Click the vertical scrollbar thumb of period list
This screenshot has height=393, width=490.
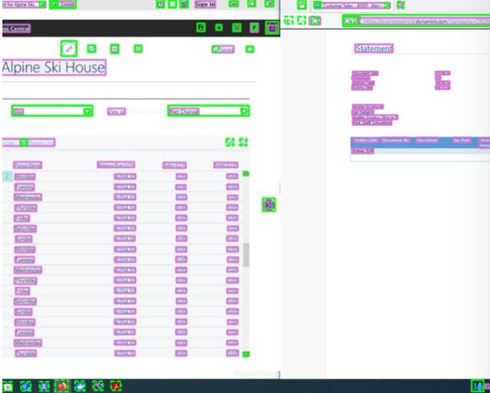tap(246, 255)
